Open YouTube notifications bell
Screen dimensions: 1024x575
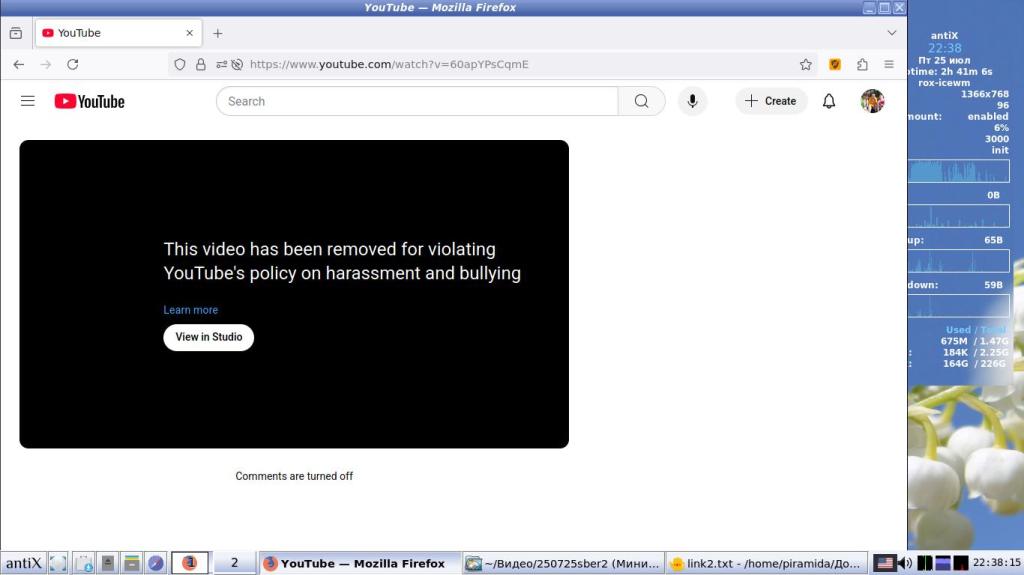(829, 101)
